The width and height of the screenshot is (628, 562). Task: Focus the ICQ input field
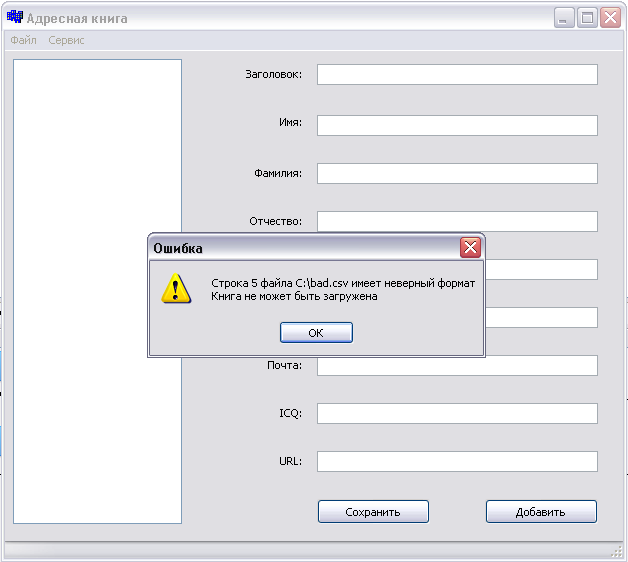[x=457, y=413]
